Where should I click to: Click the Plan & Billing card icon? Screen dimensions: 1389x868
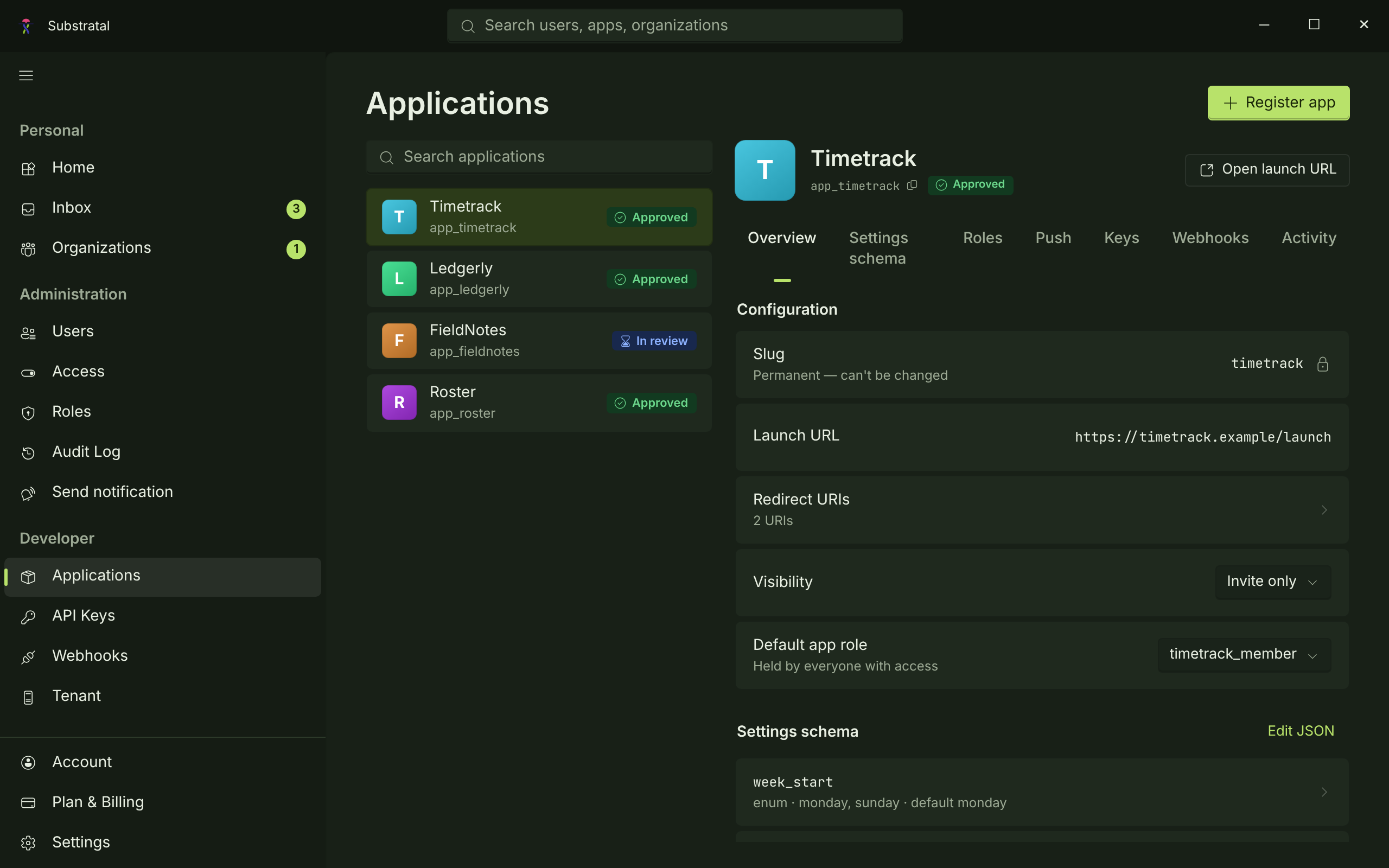click(28, 802)
